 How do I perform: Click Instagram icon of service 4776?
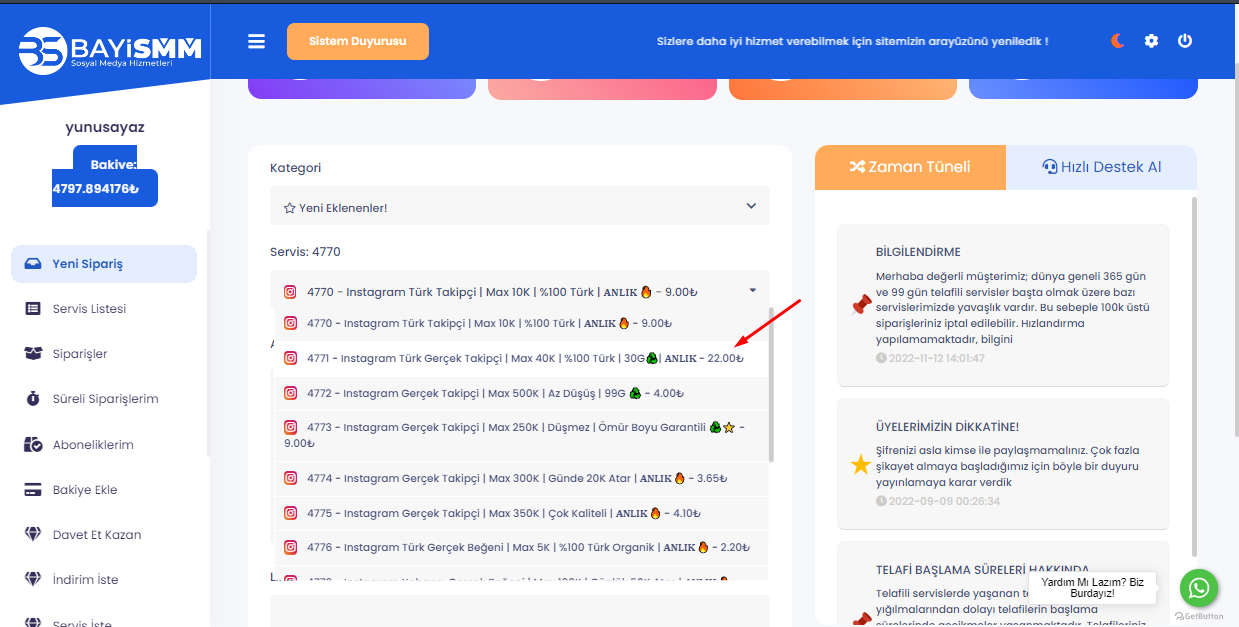pyautogui.click(x=291, y=547)
